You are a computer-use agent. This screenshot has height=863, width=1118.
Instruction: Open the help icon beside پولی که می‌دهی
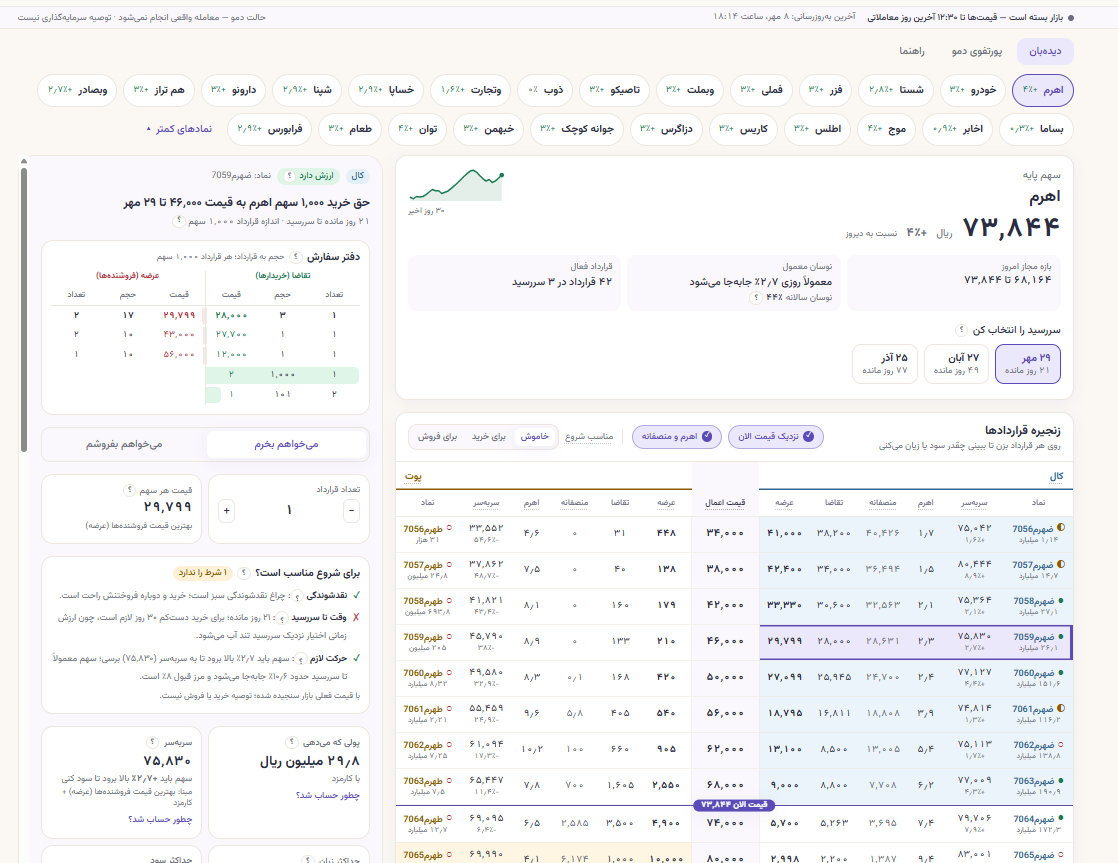[x=291, y=742]
